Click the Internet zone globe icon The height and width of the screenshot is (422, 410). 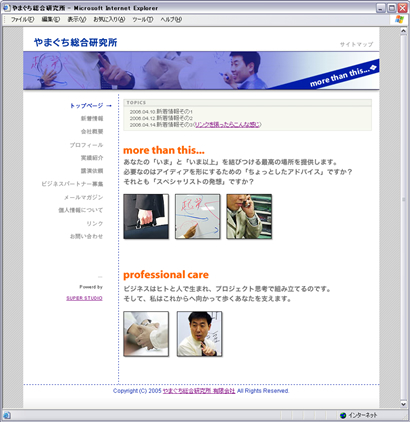coord(343,415)
